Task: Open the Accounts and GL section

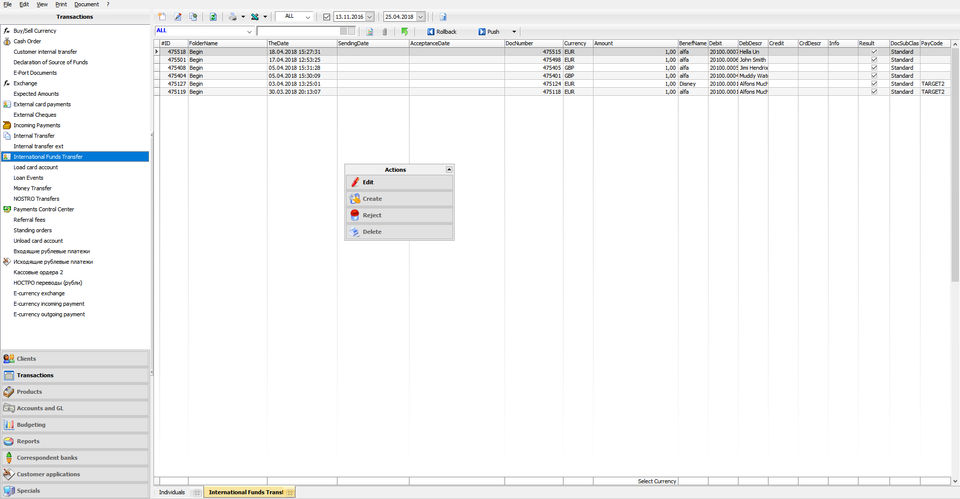Action: (x=75, y=408)
